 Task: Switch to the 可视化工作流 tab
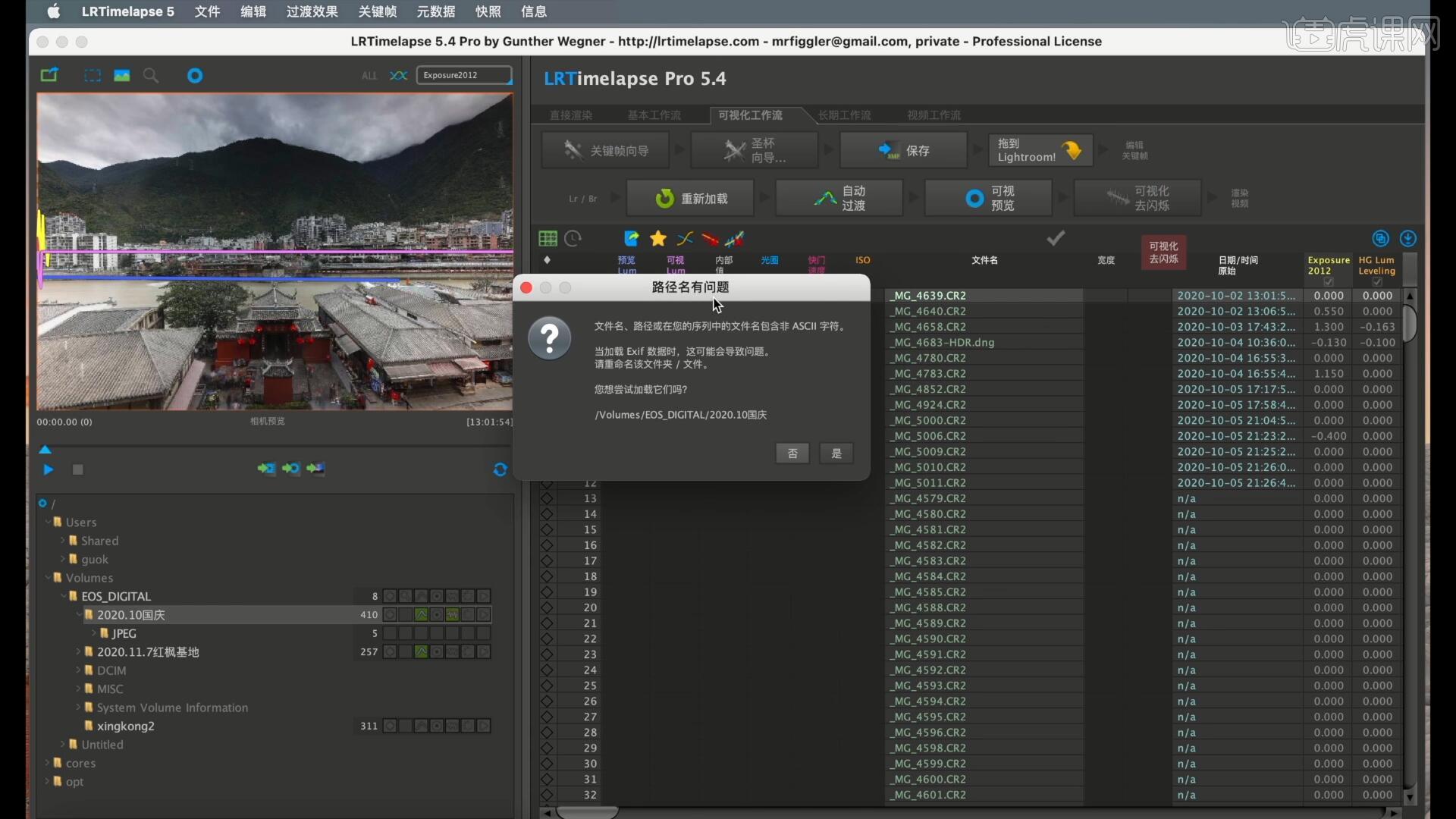click(x=749, y=115)
